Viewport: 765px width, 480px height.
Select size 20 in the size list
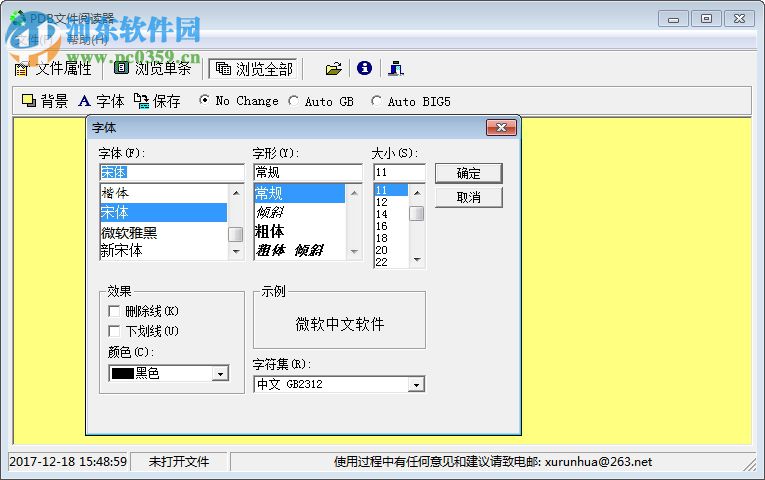point(391,250)
